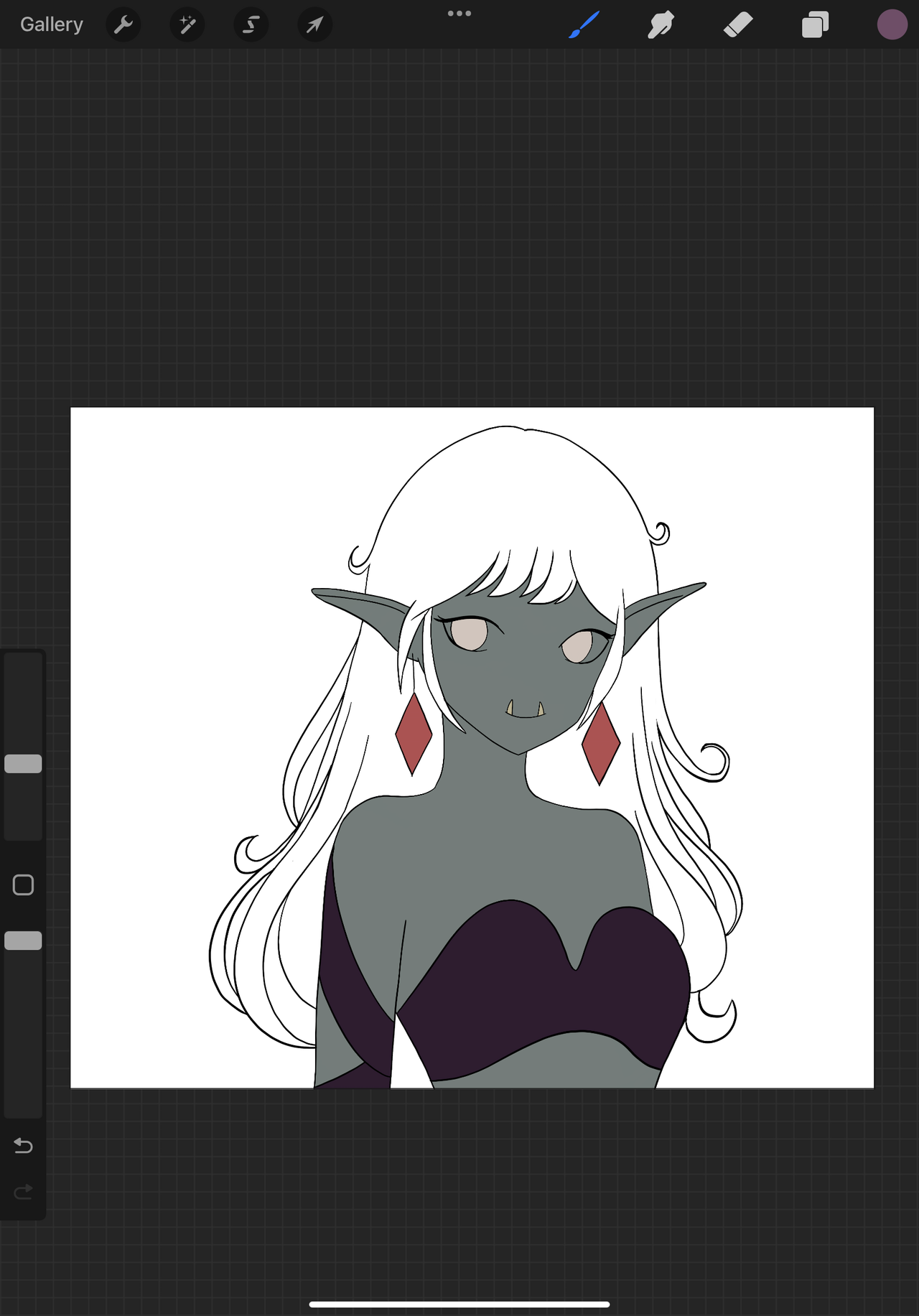The height and width of the screenshot is (1316, 919).
Task: Click the right red diamond earring
Action: (x=600, y=743)
